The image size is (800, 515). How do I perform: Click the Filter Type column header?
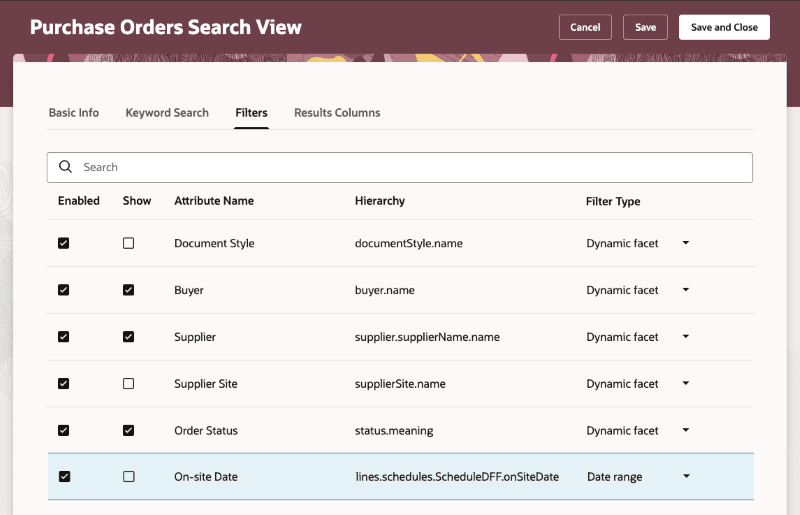613,201
